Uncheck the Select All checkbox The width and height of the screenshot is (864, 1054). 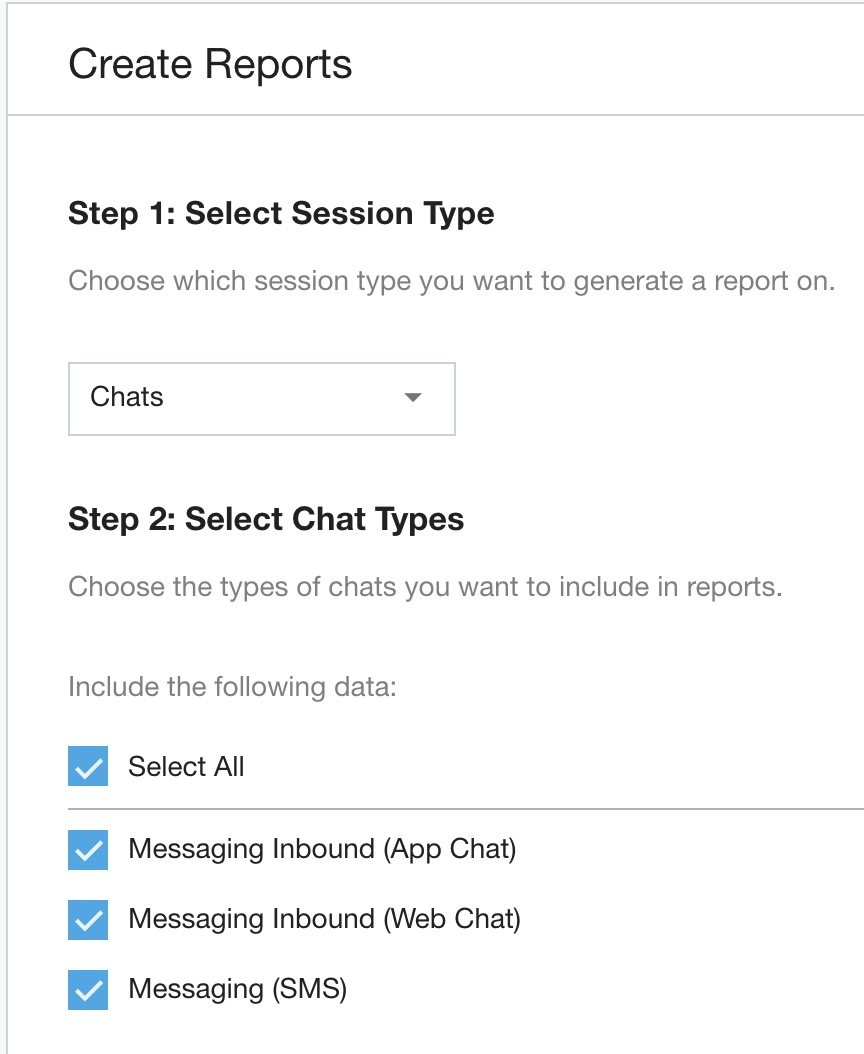point(88,767)
